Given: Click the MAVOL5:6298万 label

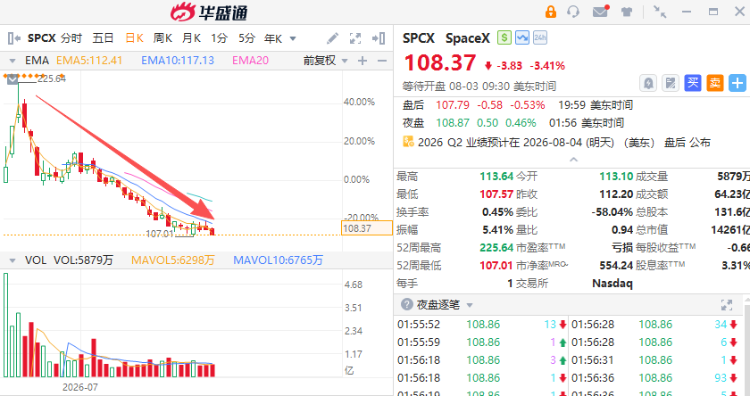Looking at the screenshot, I should coord(173,260).
